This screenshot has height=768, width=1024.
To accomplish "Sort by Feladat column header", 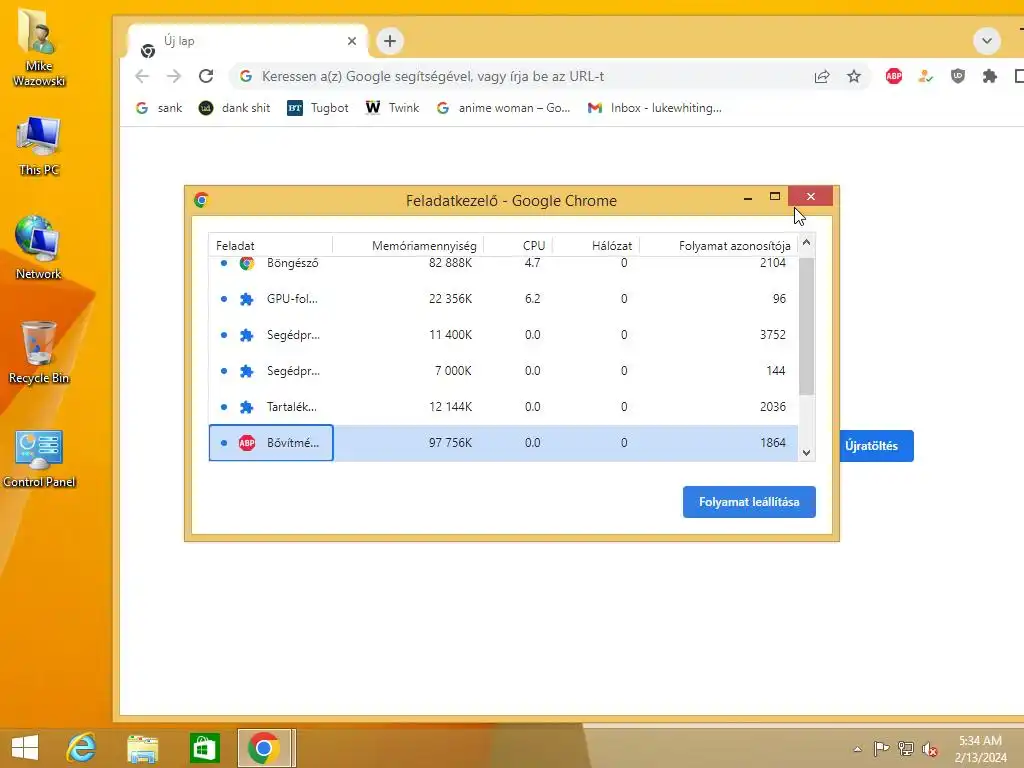I will click(x=270, y=246).
